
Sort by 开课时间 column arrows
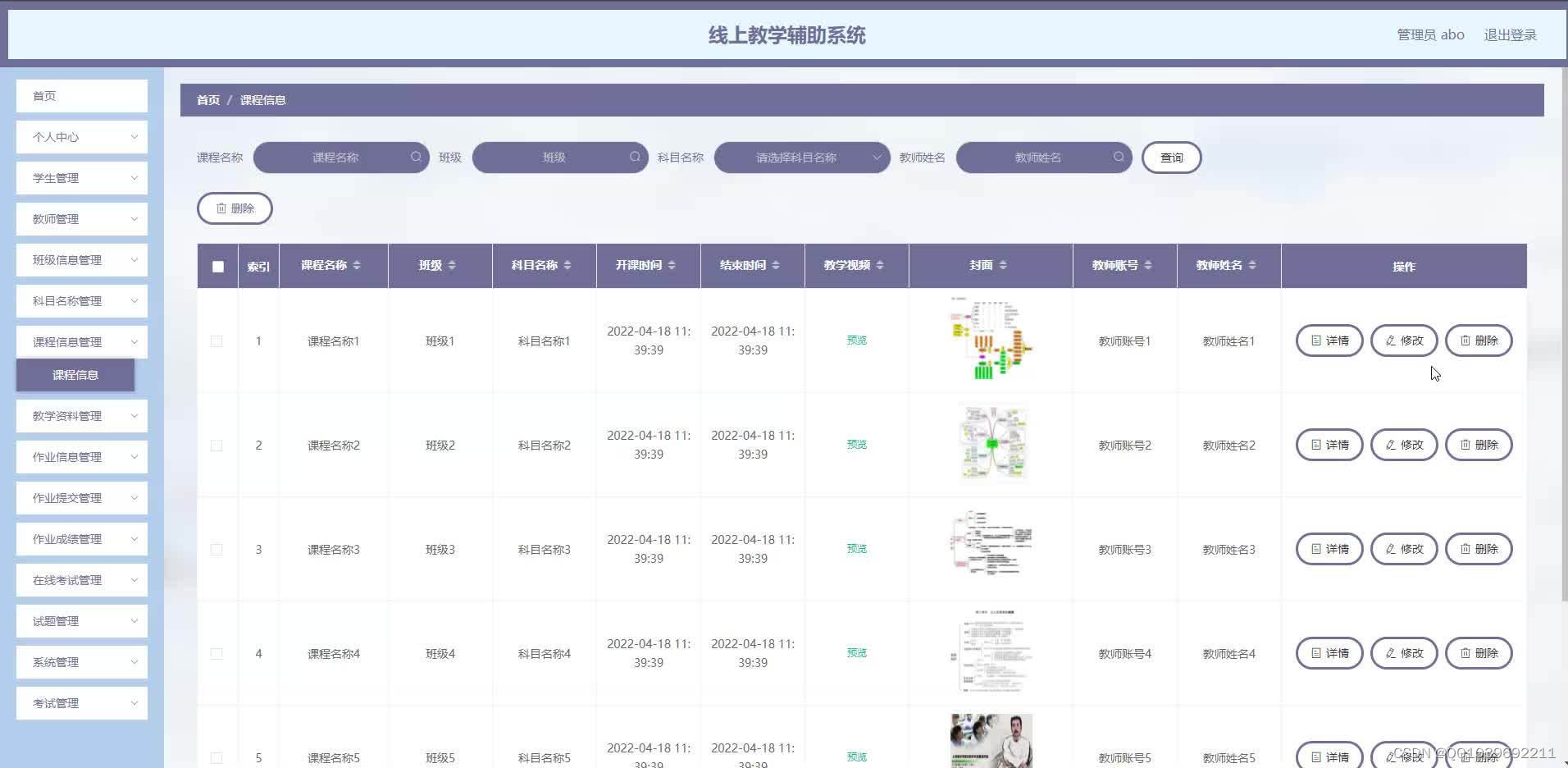coord(672,265)
